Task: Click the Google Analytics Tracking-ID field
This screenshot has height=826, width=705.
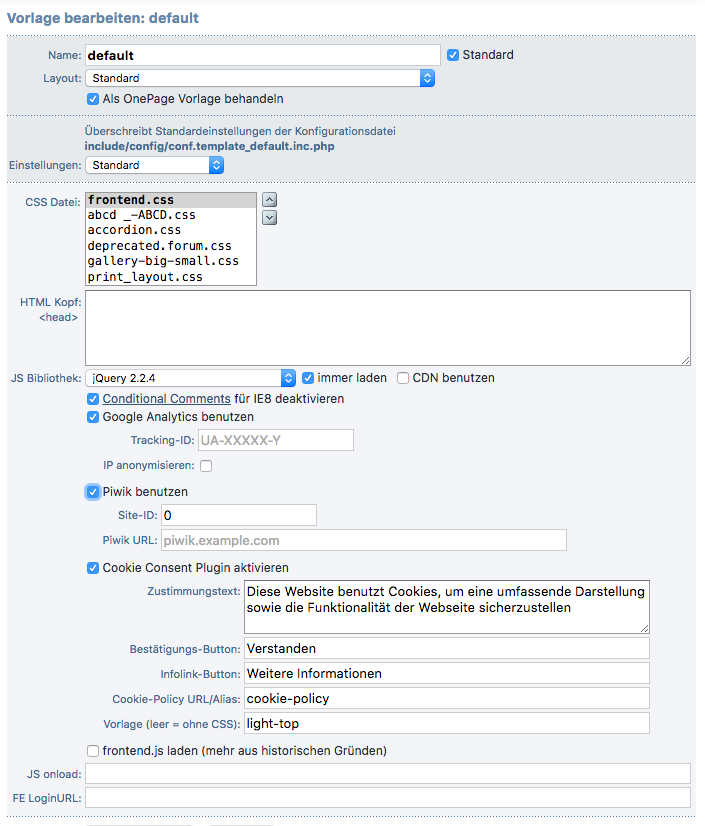Action: pos(275,440)
